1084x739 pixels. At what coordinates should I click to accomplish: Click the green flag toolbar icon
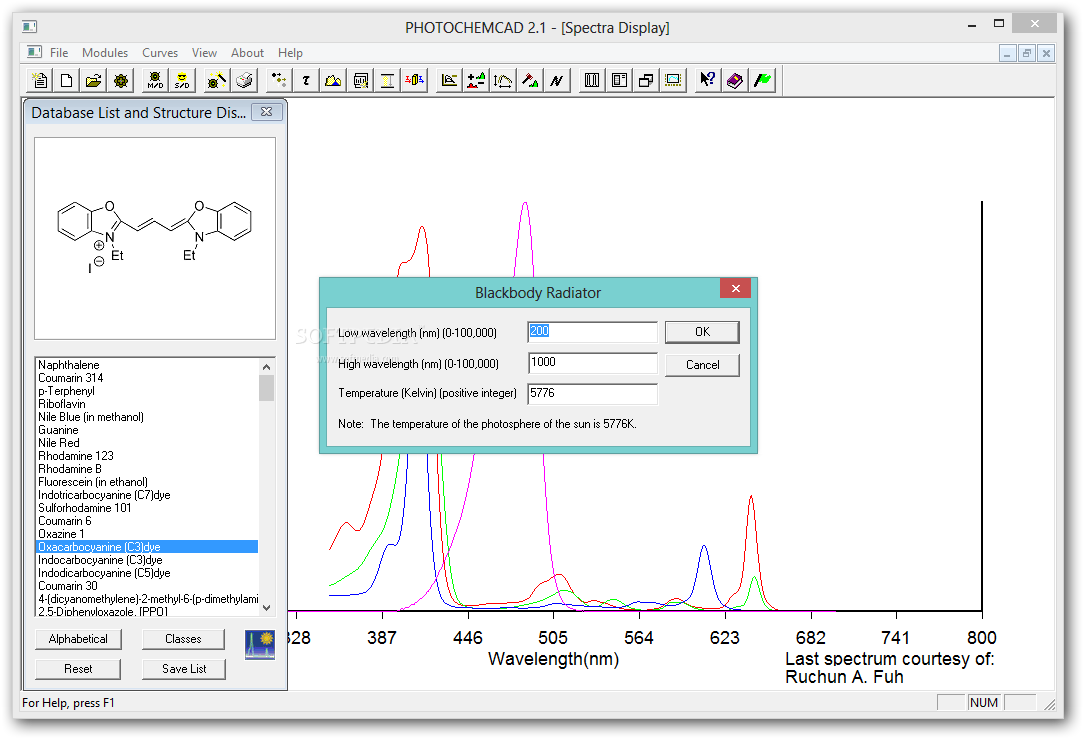tap(762, 80)
